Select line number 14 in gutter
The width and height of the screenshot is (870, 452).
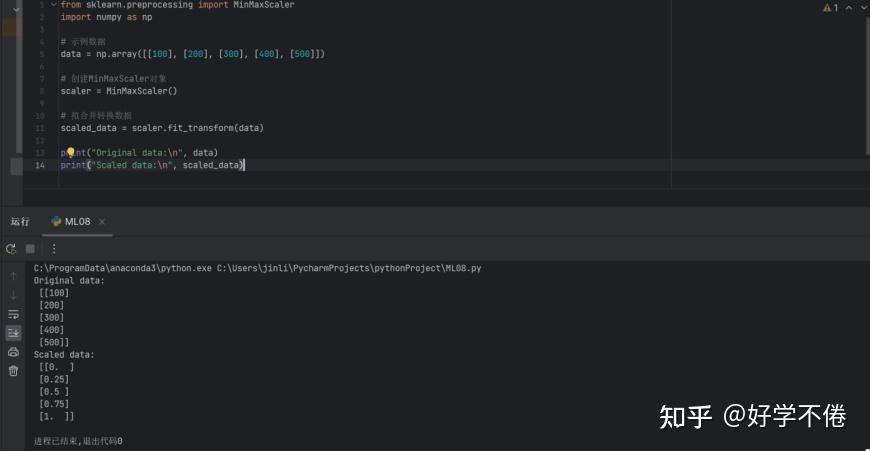click(x=40, y=165)
